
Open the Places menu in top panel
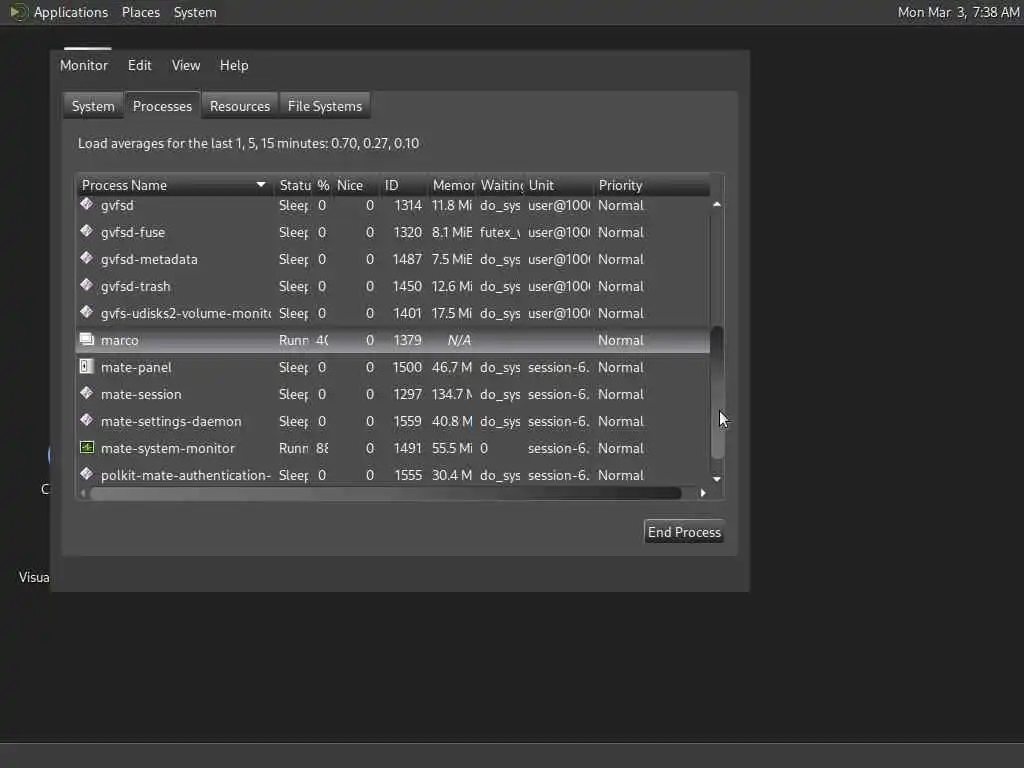[x=140, y=12]
